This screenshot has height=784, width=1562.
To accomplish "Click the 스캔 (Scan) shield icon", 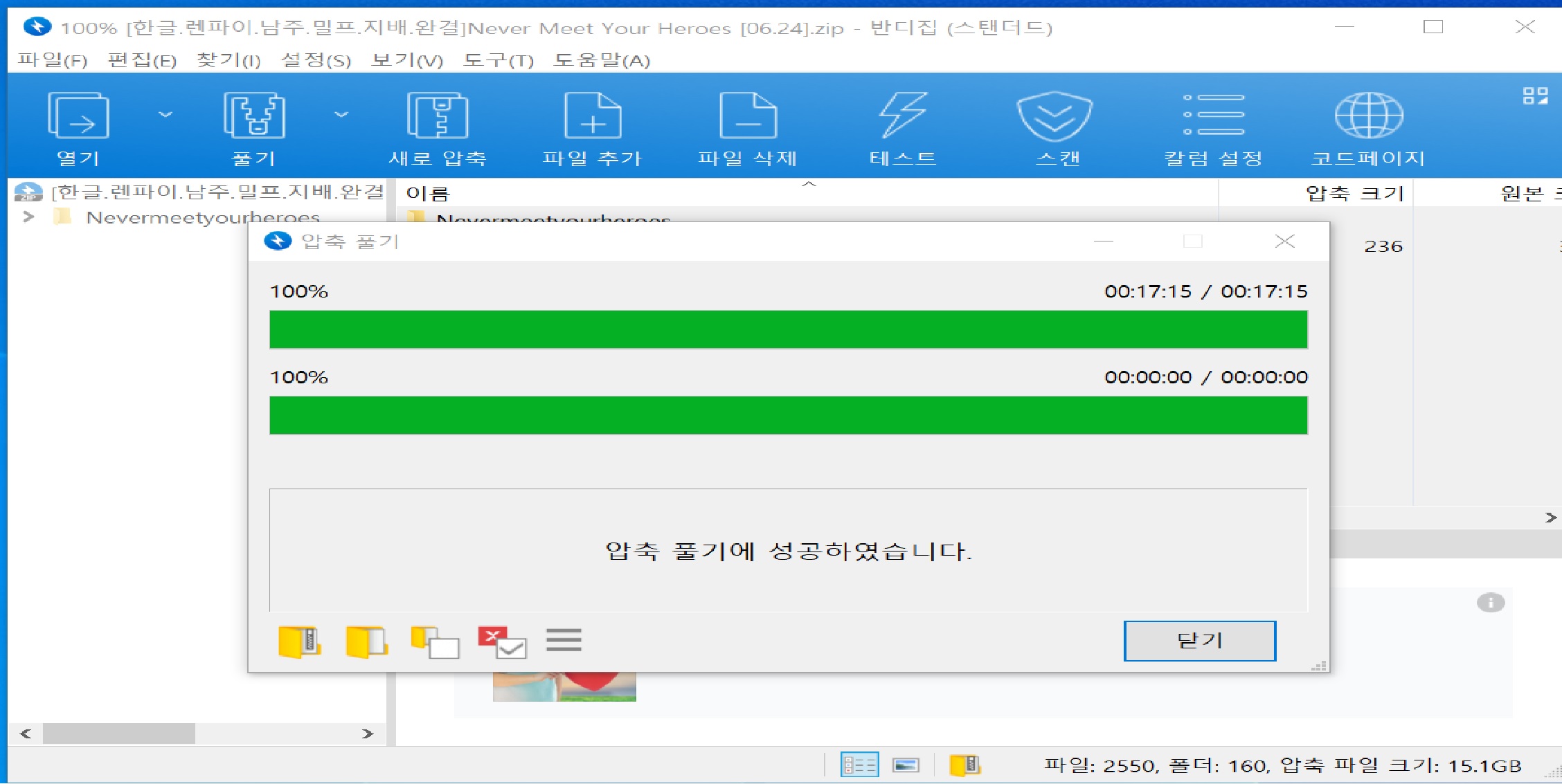I will 1054,116.
